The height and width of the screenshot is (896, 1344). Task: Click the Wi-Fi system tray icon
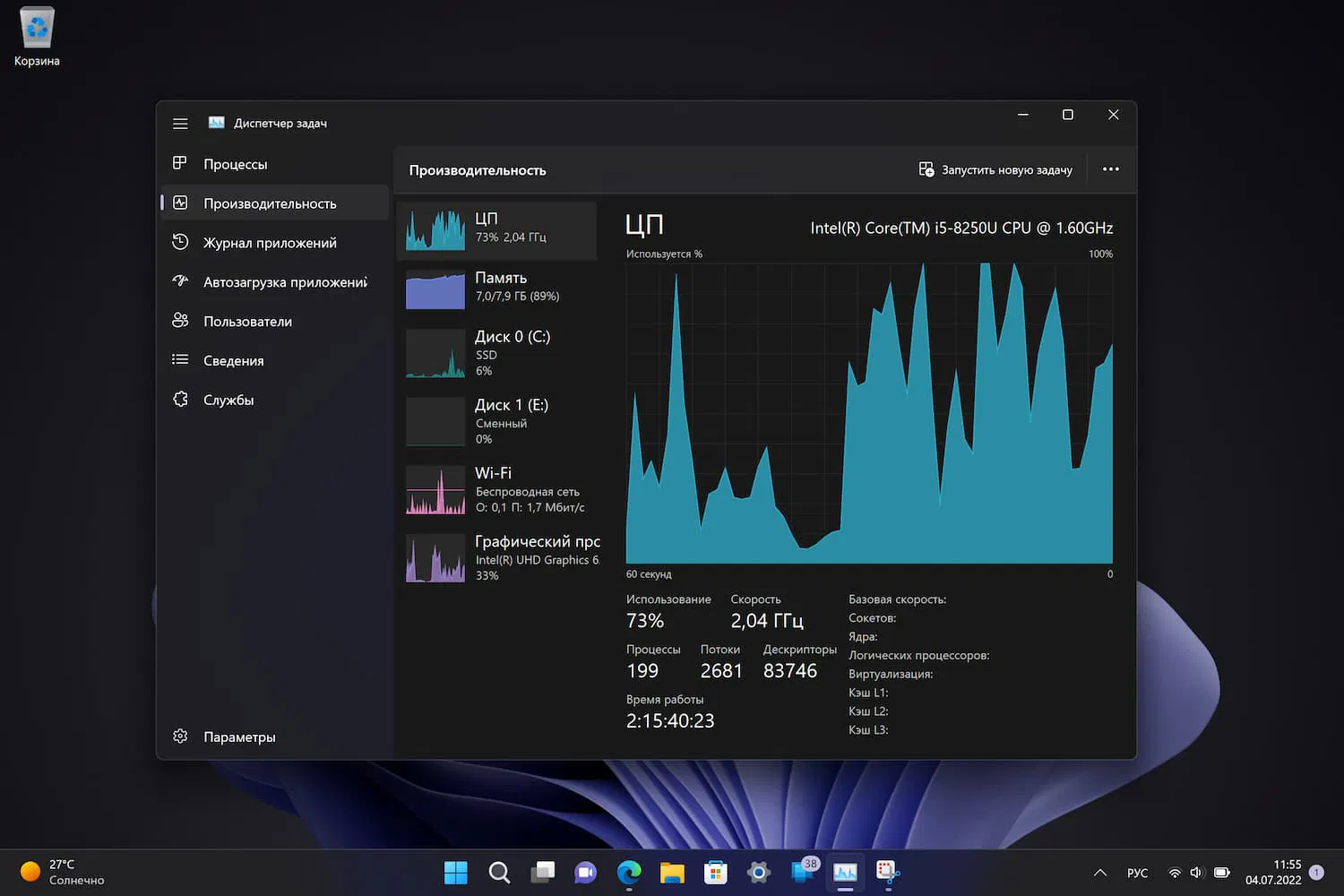pos(1175,873)
